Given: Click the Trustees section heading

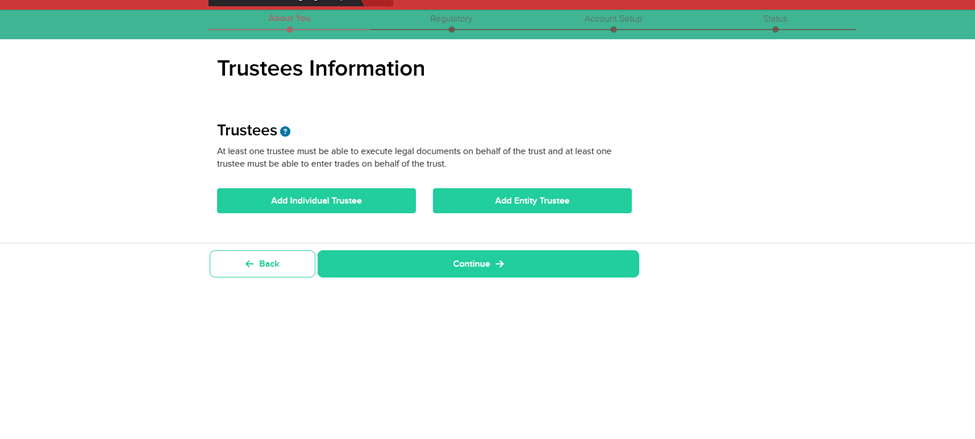Looking at the screenshot, I should 247,131.
